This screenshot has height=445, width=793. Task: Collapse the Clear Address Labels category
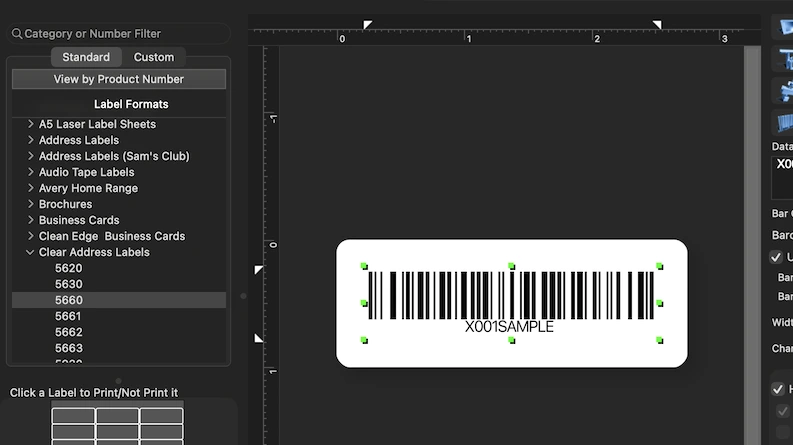30,252
